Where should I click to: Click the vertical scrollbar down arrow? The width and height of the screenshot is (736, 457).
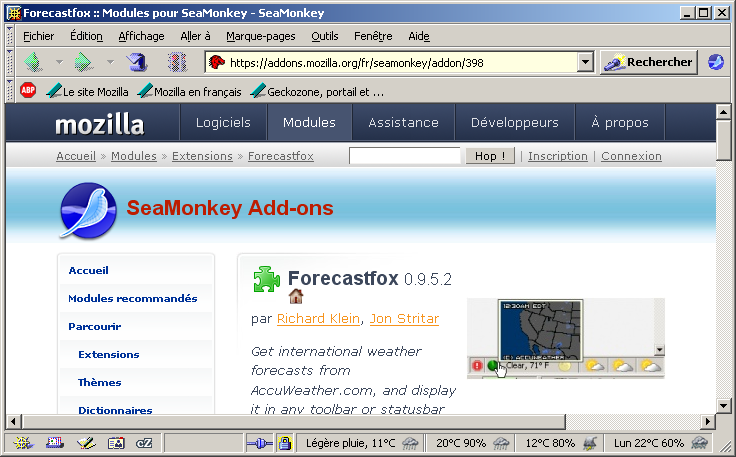(x=723, y=406)
